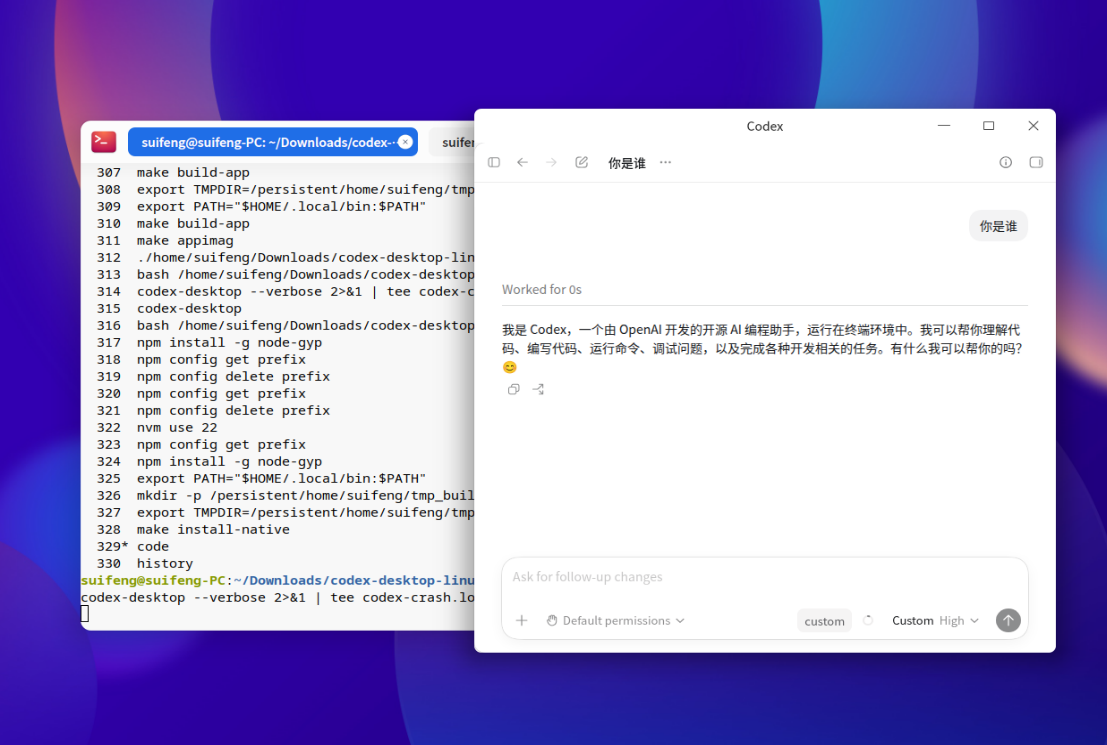
Task: Start a new thread with the pencil icon
Action: point(581,162)
